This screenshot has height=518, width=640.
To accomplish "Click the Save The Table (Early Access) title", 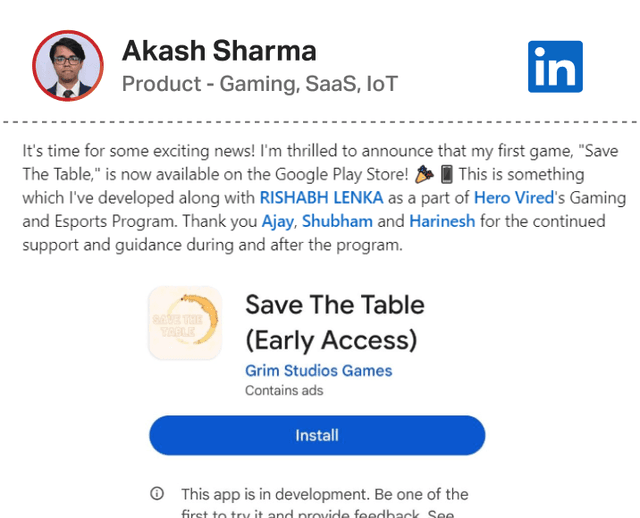I will (335, 322).
